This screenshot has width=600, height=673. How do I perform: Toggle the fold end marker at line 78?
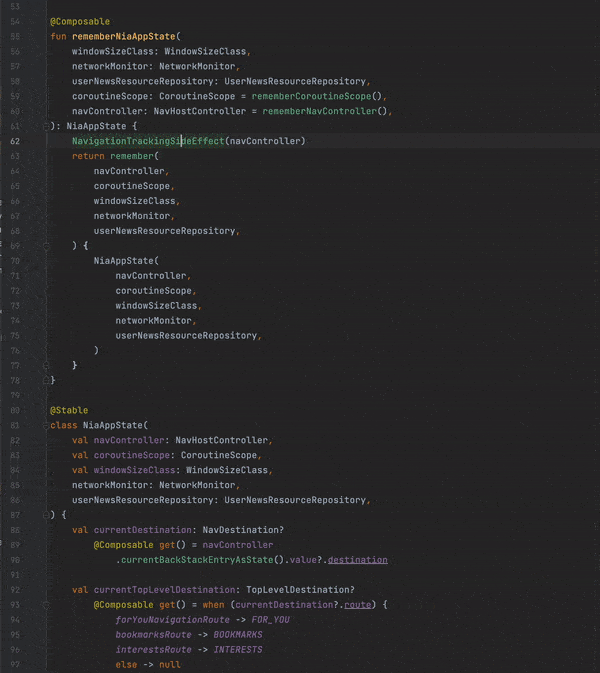[x=46, y=380]
